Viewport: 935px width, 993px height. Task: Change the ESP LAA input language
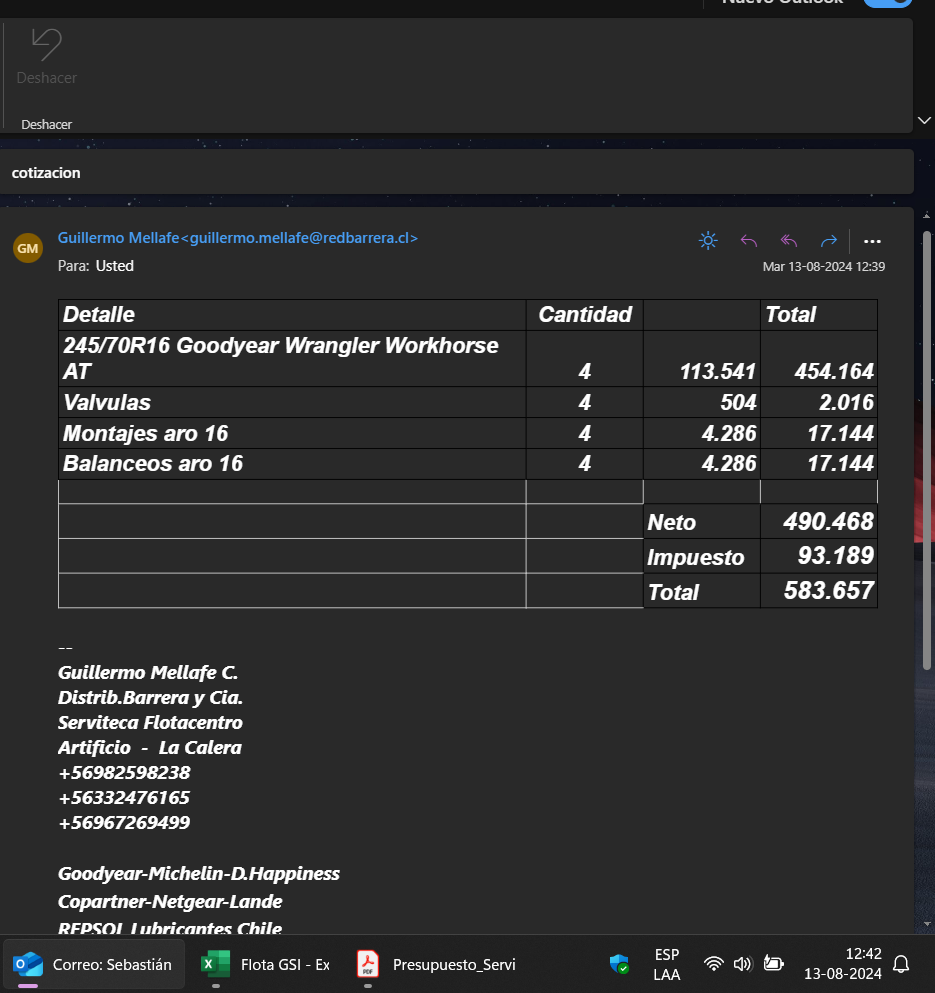coord(667,965)
